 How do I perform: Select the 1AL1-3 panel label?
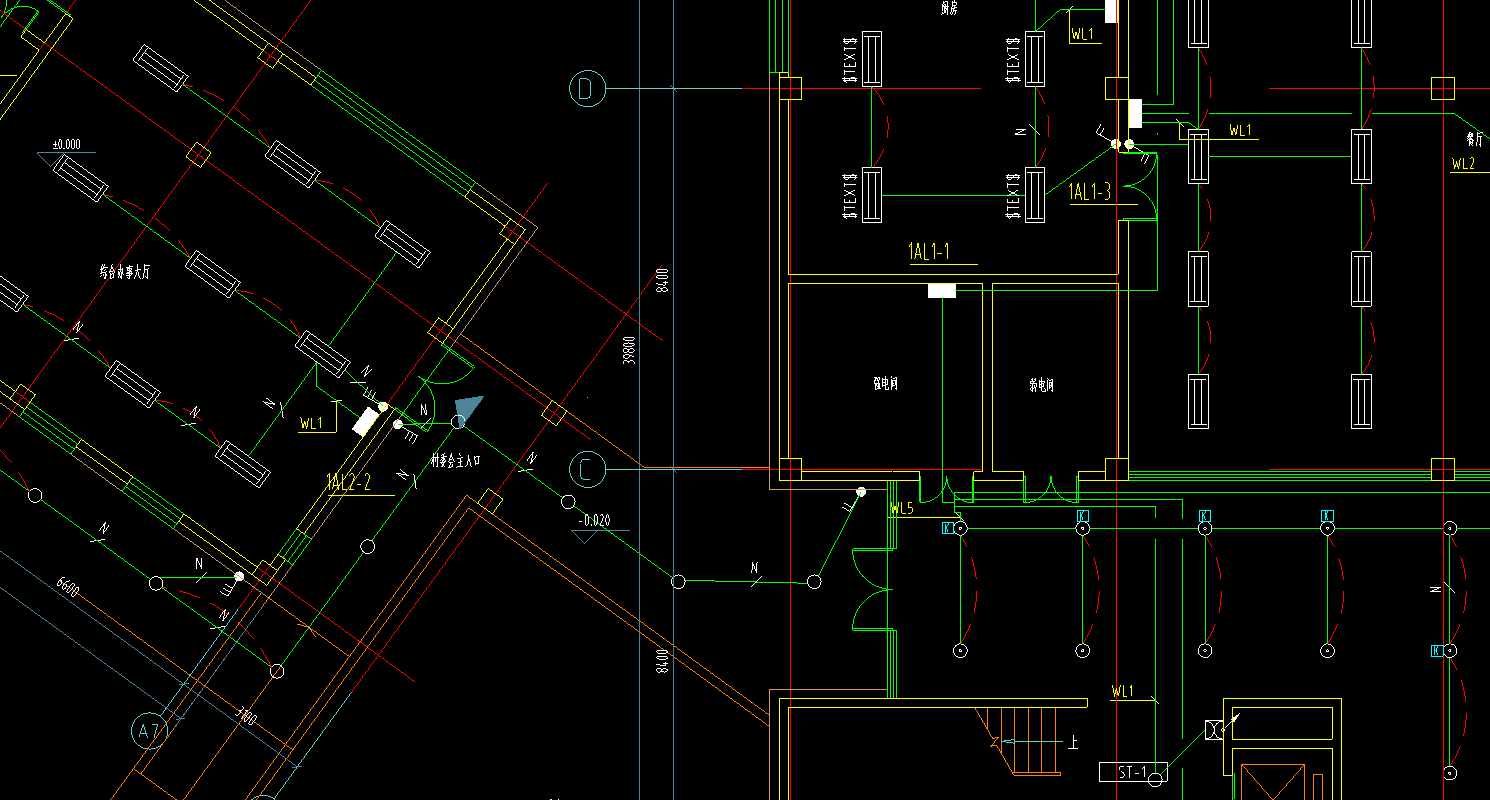(x=1089, y=192)
